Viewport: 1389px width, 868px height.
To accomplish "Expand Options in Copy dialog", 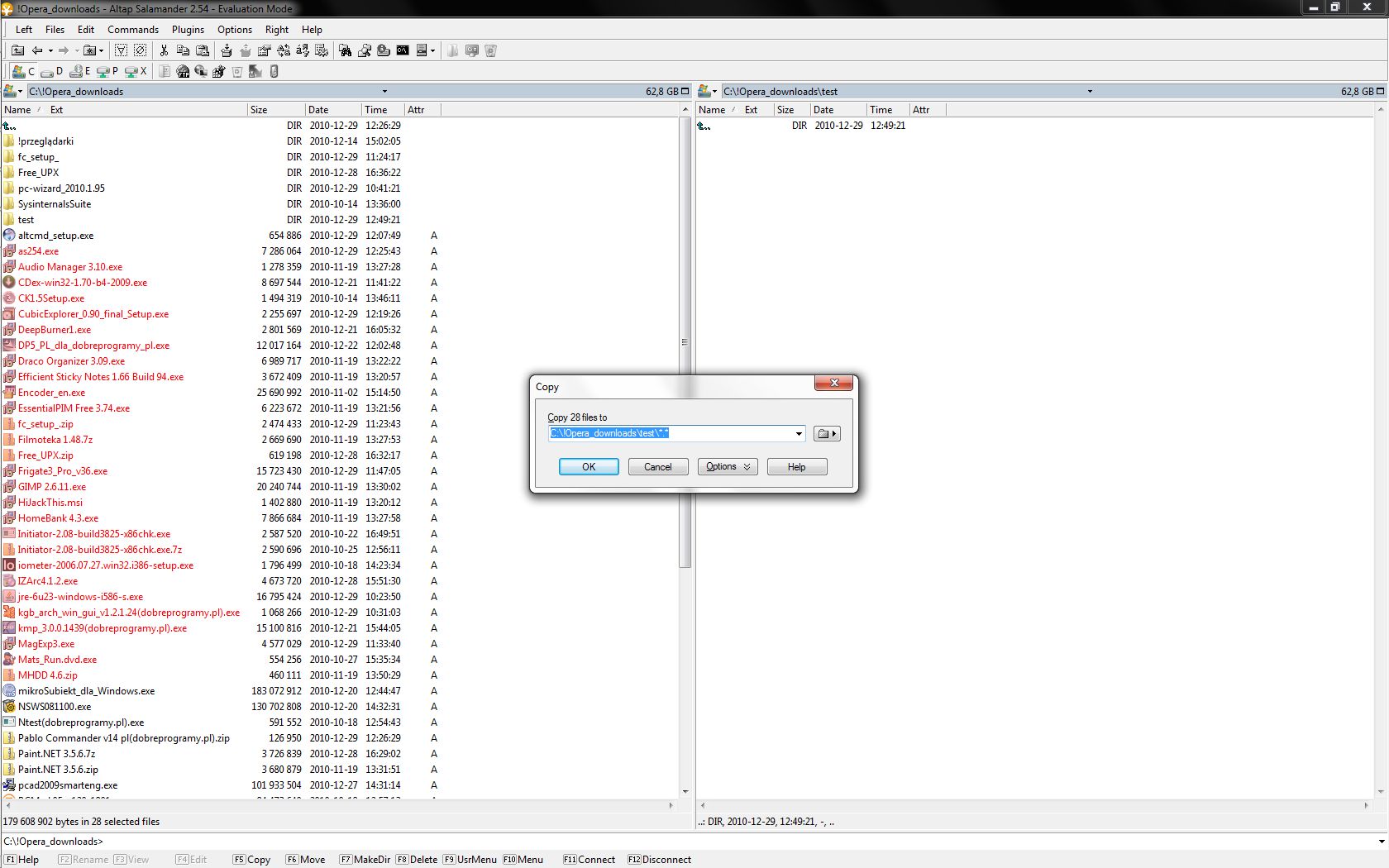I will [x=728, y=467].
